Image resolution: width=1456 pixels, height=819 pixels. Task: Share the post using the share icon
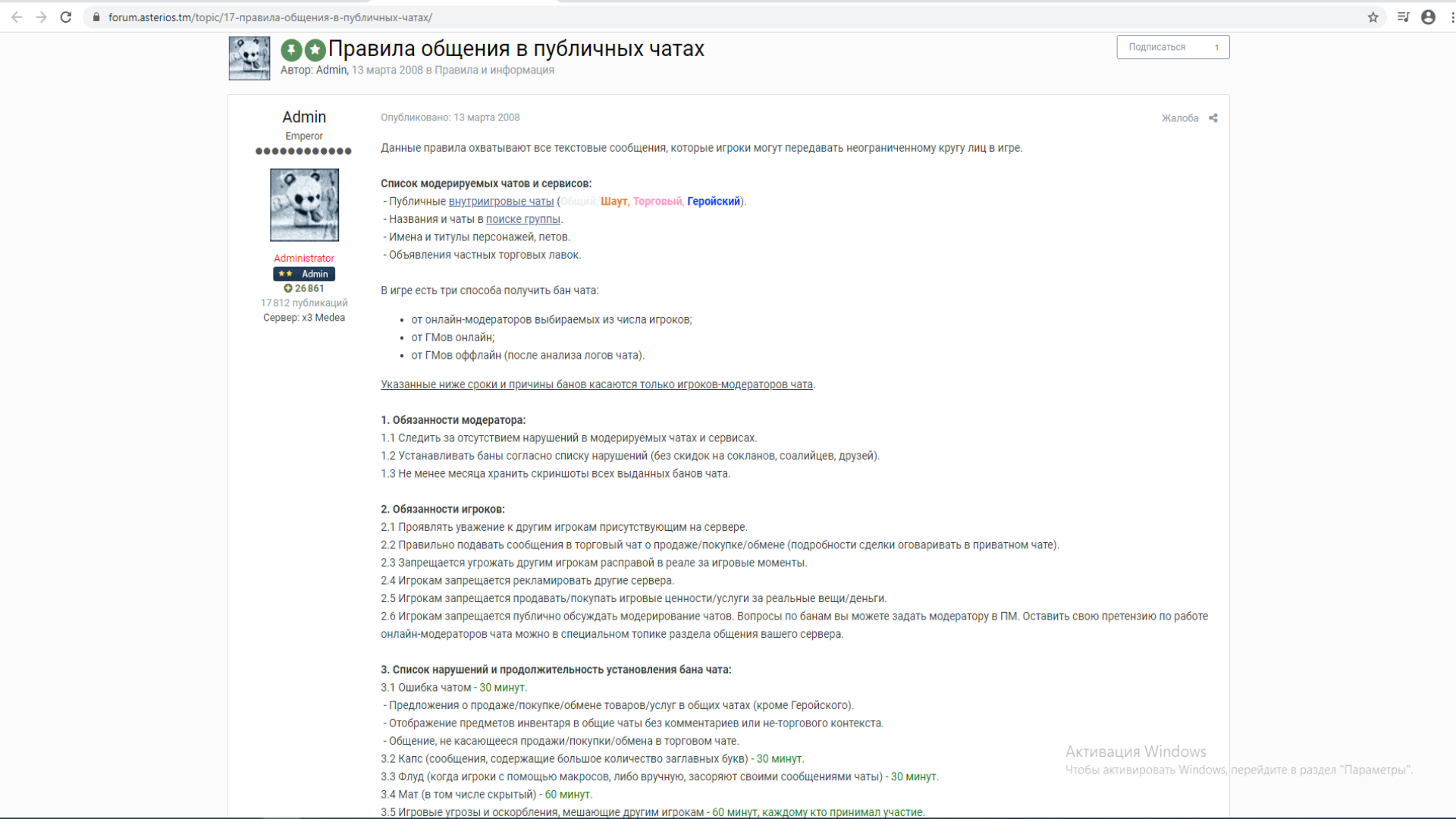pyautogui.click(x=1213, y=118)
